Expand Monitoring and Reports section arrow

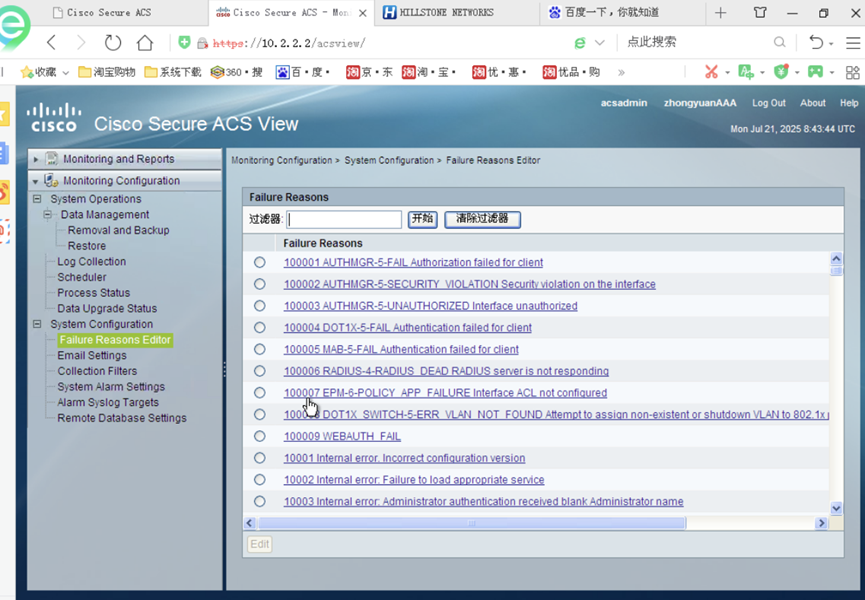(x=36, y=159)
